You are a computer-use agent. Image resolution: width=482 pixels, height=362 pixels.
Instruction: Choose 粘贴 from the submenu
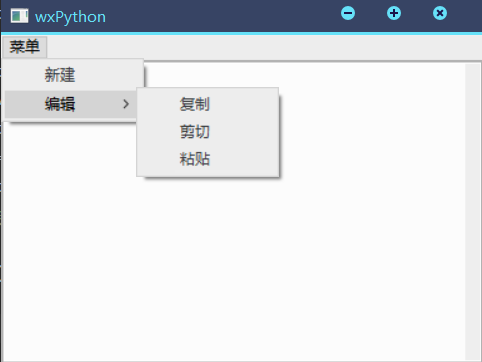(207, 159)
